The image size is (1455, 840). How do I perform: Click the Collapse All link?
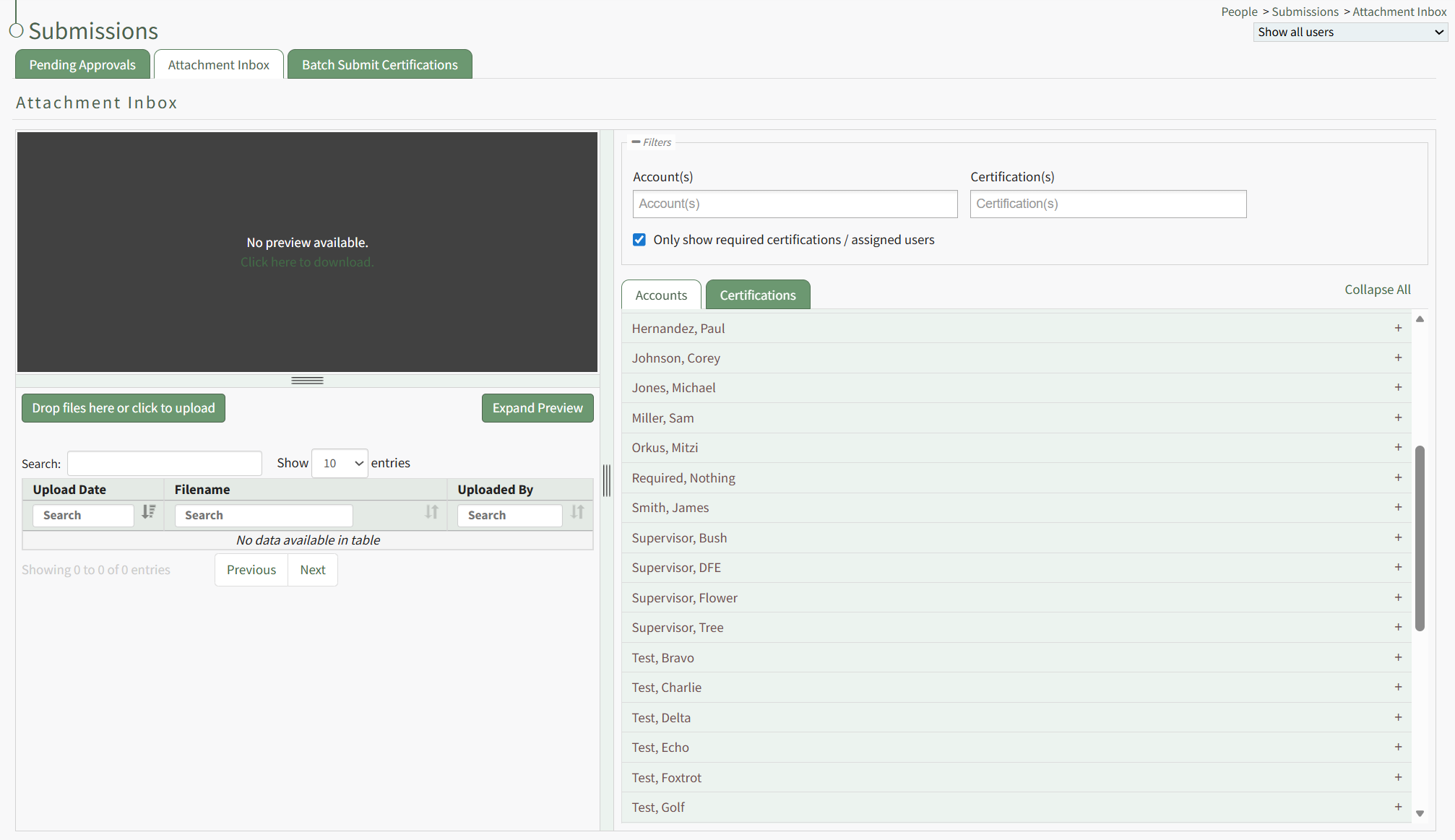click(x=1377, y=290)
